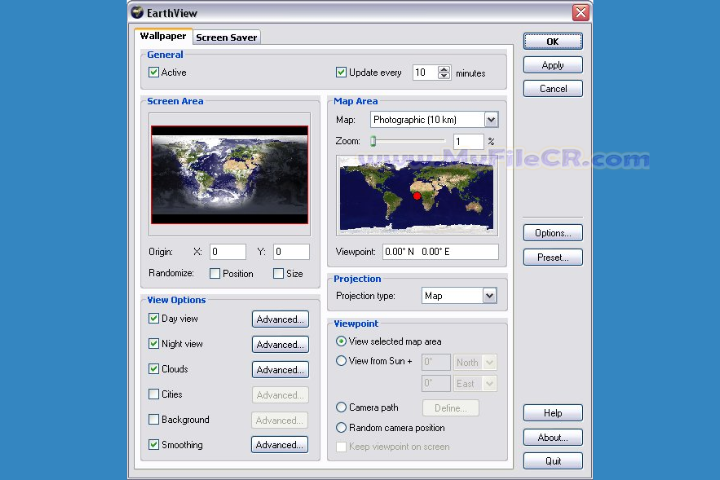This screenshot has height=480, width=720.
Task: Open the Options dialog
Action: pos(553,233)
